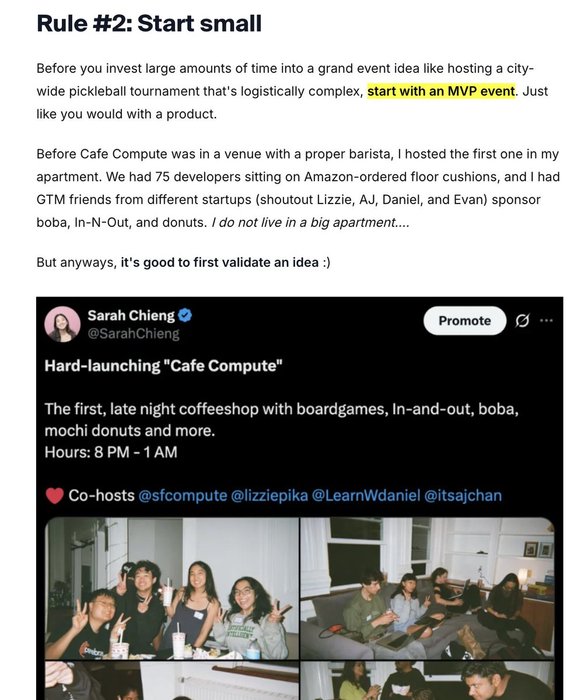The image size is (588, 700).
Task: Open the @sfcompute mention link
Action: pos(183,496)
